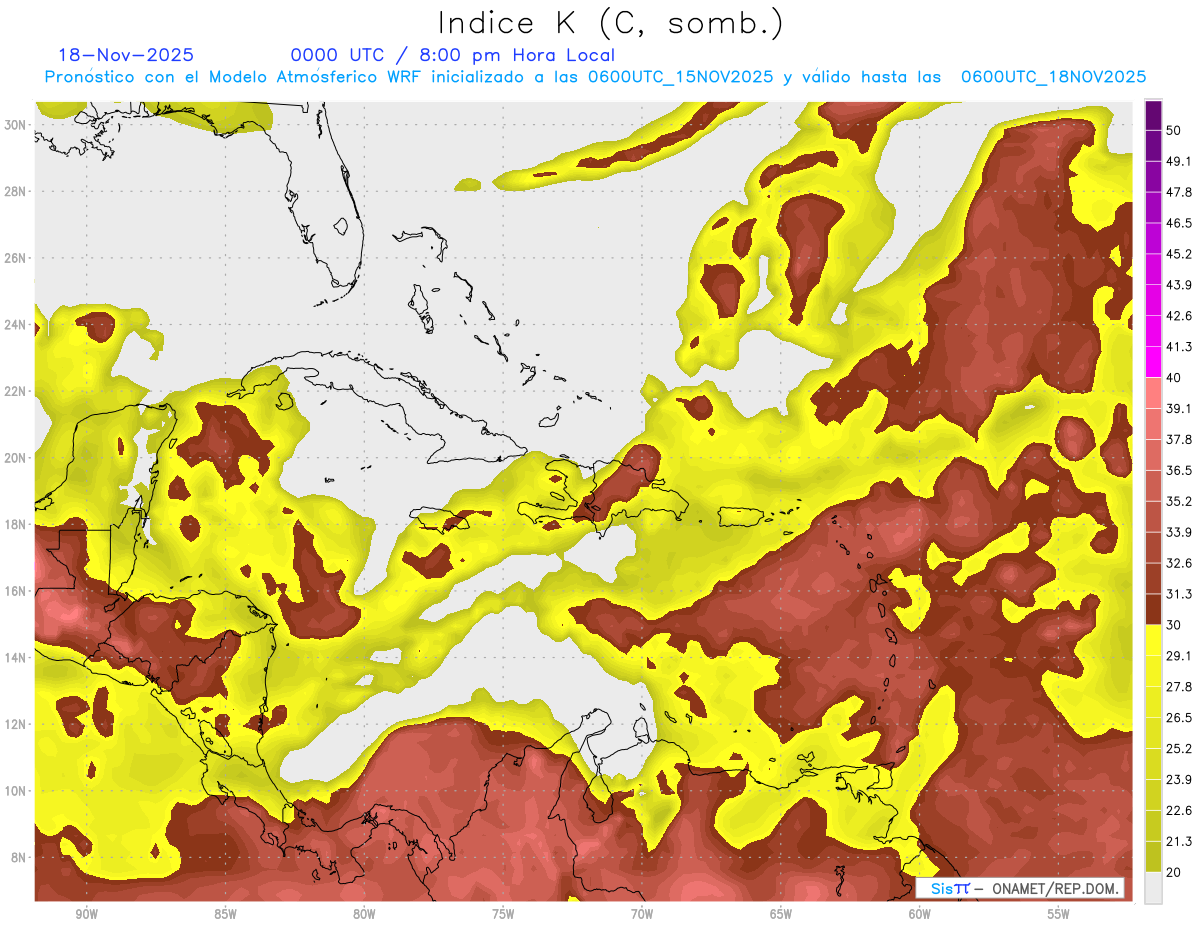Screen dimensions: 1200x927
Task: Click the color scale value 49.1
Action: click(x=1178, y=161)
